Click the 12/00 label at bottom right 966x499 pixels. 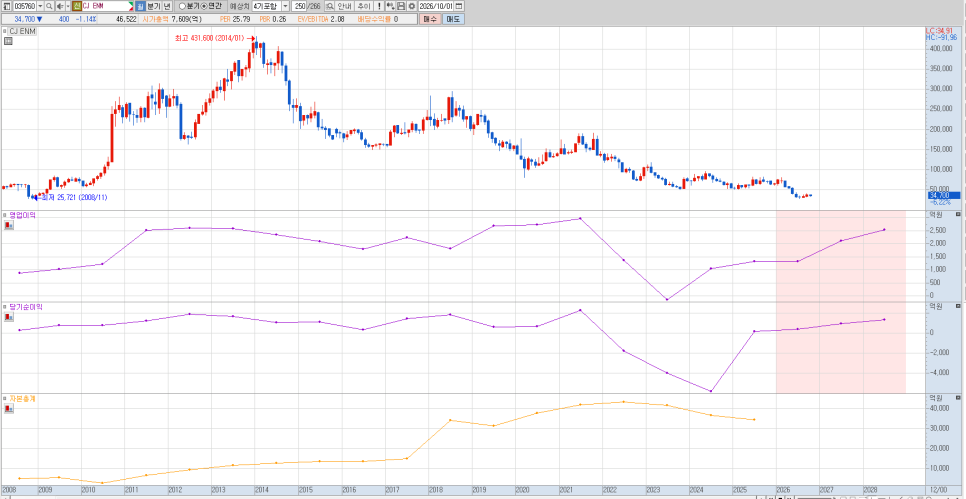(x=939, y=489)
